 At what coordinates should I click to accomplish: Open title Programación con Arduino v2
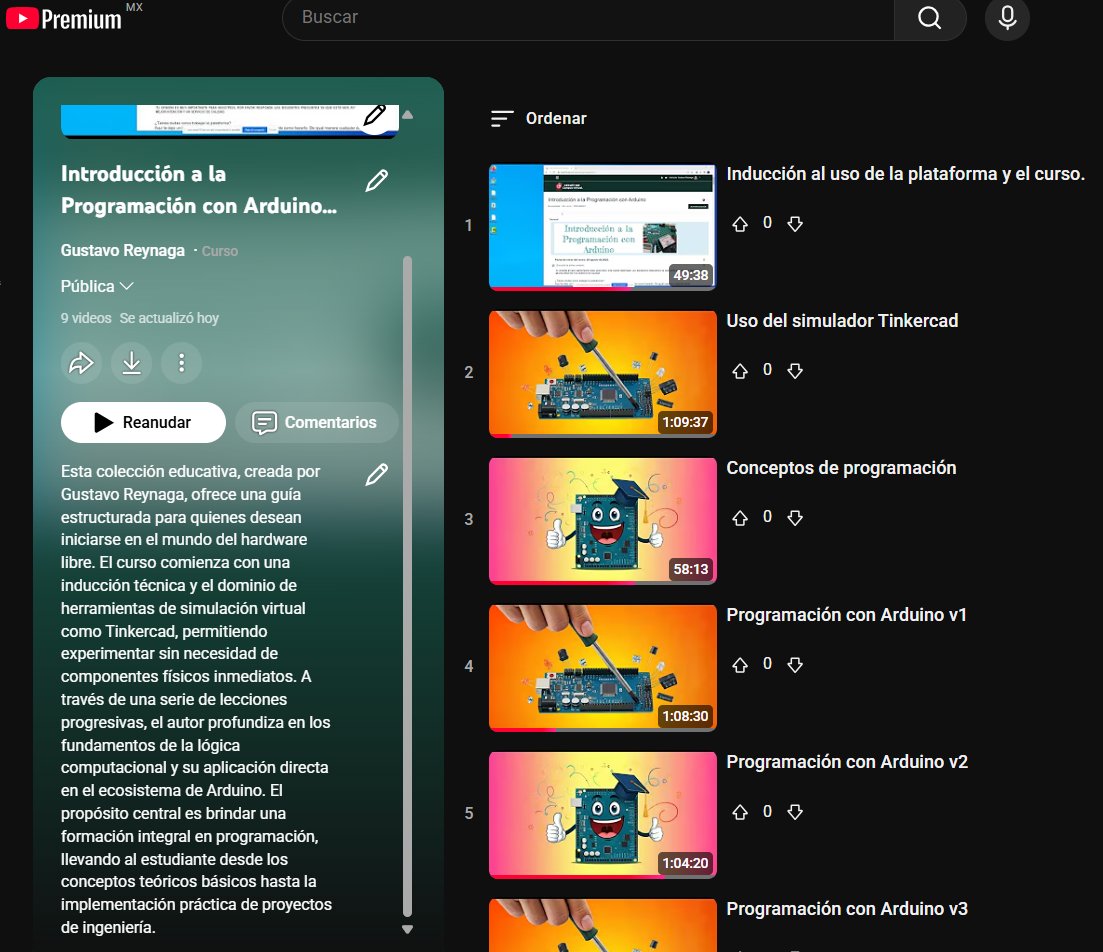click(847, 762)
